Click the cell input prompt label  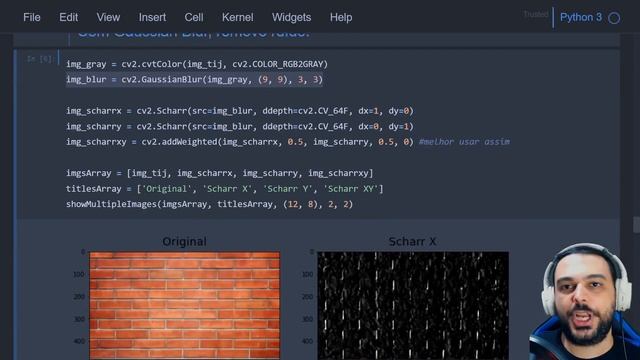40,59
